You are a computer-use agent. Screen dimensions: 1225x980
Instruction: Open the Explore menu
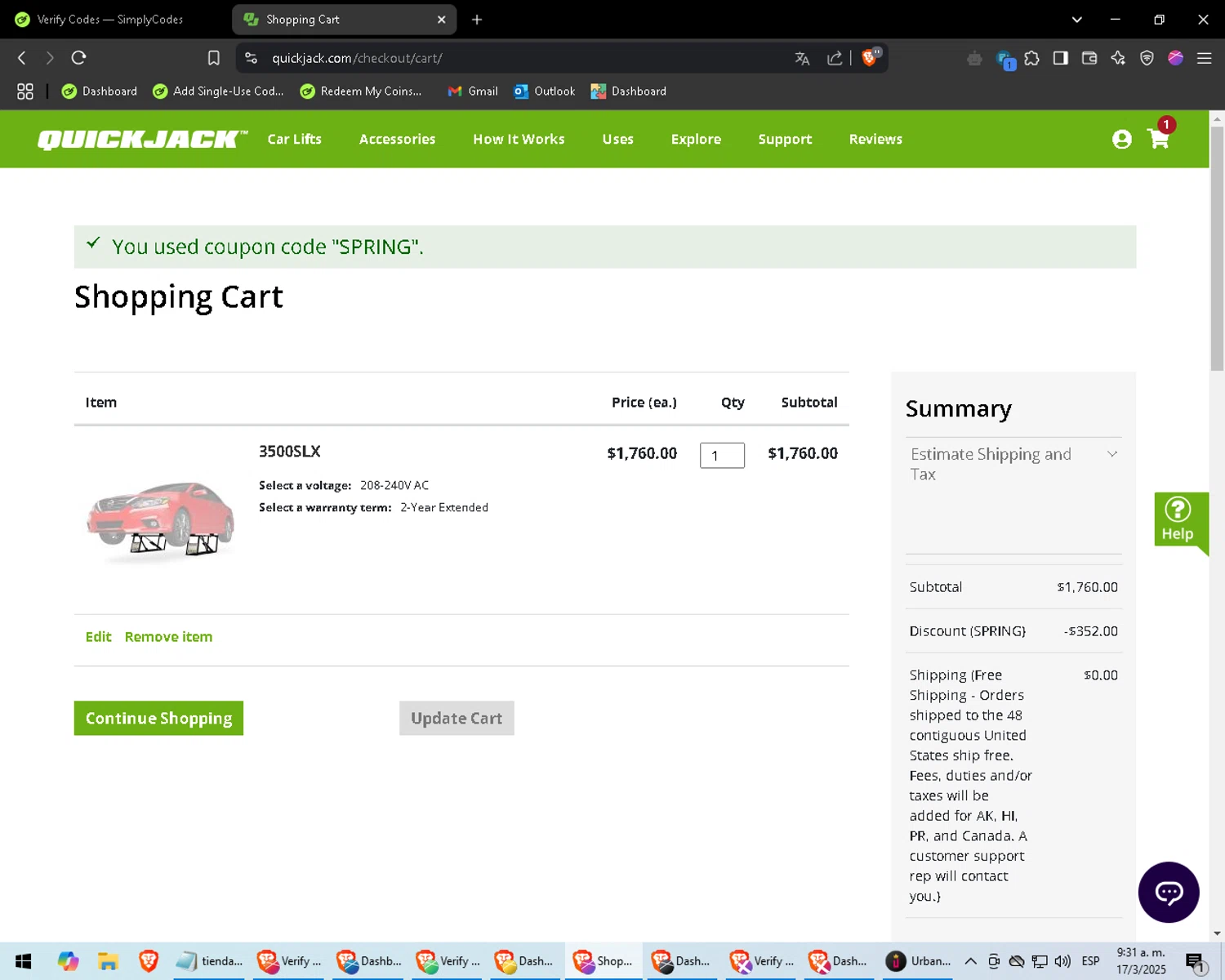[697, 140]
